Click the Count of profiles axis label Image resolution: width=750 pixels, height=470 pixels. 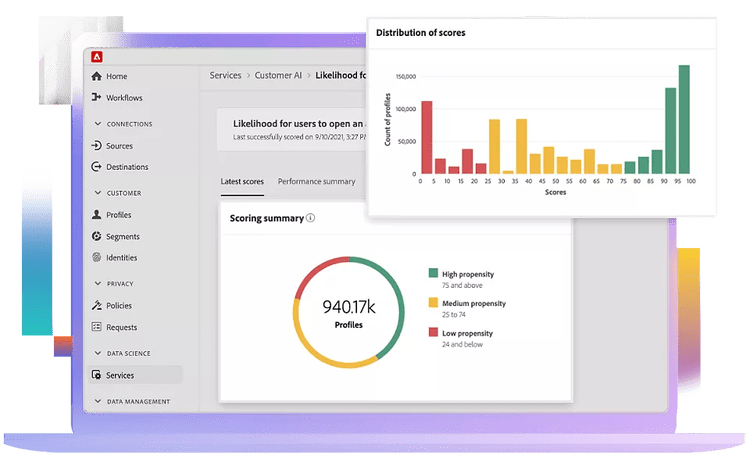pos(387,120)
